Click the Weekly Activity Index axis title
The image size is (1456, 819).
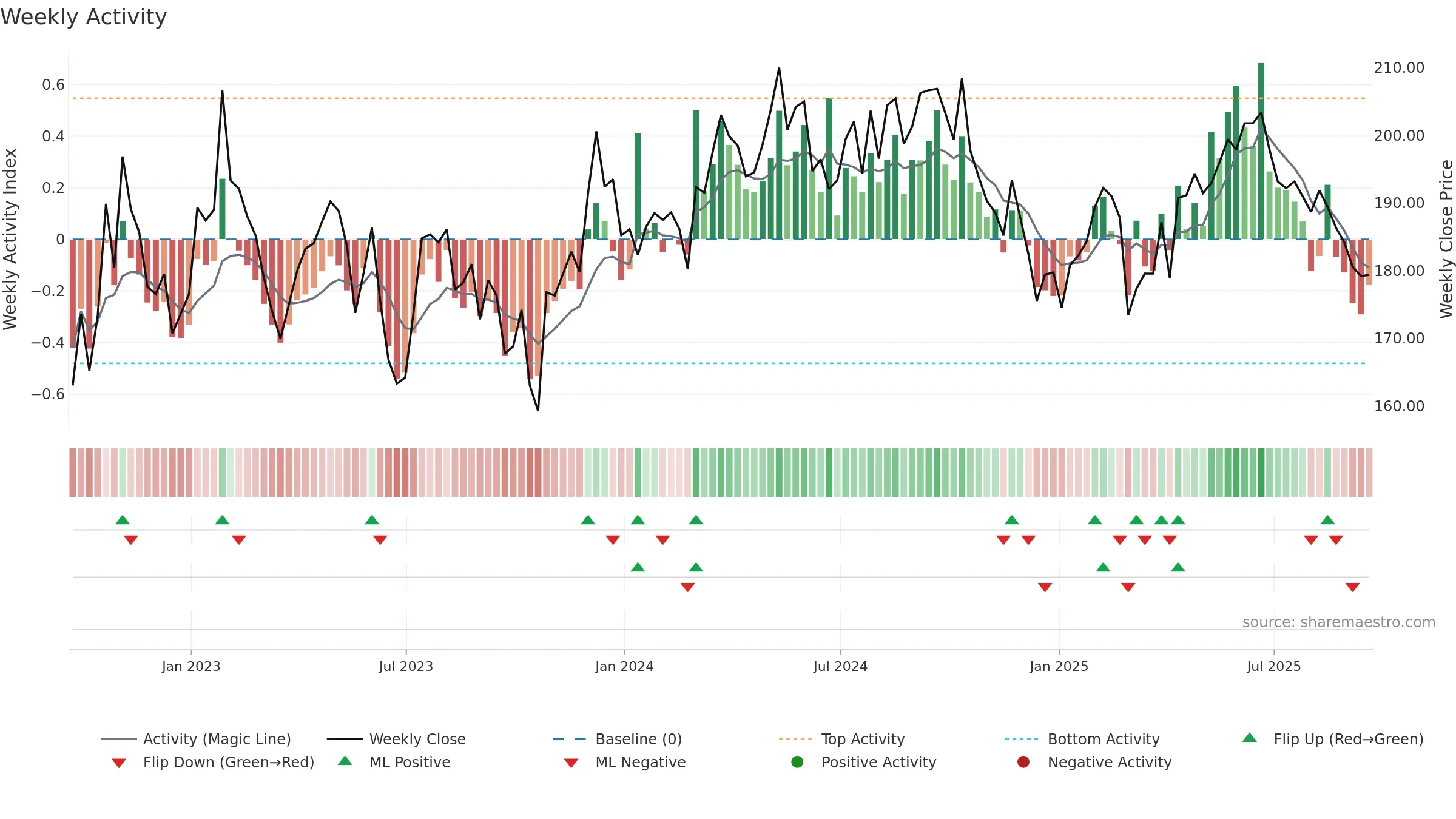pyautogui.click(x=10, y=239)
